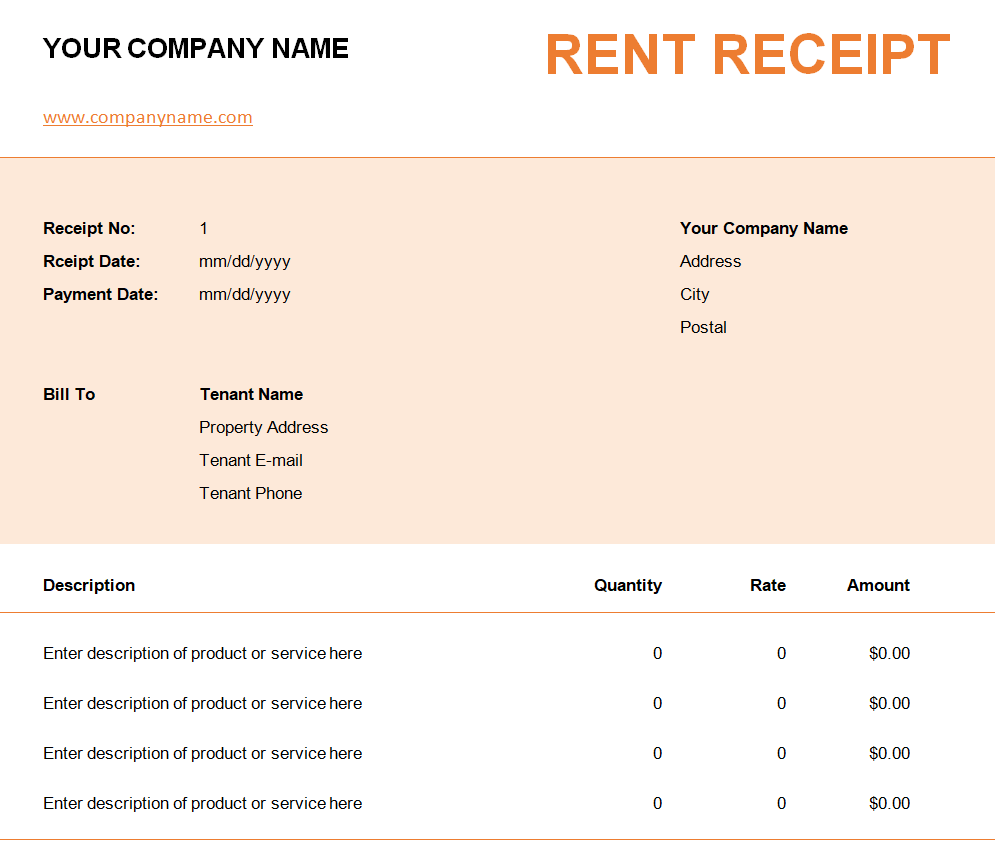Click the date value beside Rceipt Date
Screen dimensions: 995x848
pos(245,262)
